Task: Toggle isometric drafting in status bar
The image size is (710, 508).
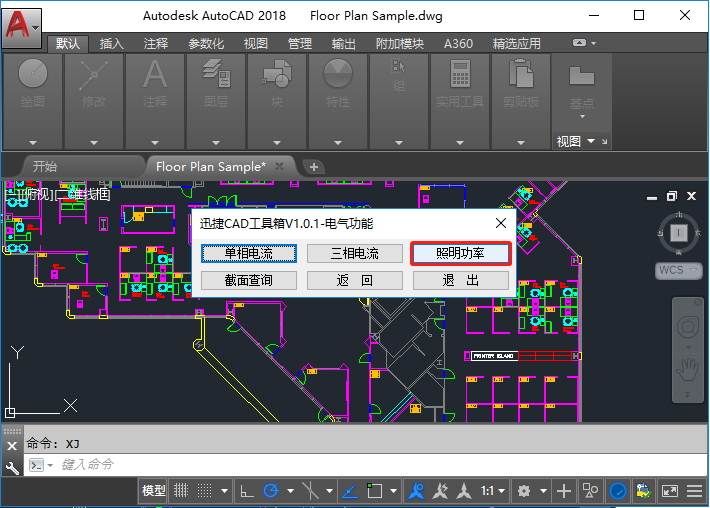Action: (310, 491)
